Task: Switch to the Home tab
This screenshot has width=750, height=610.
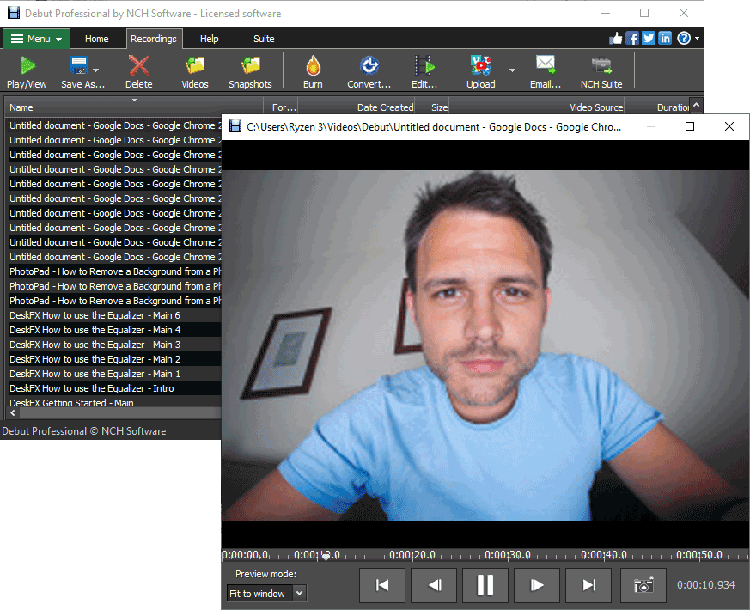Action: pos(97,39)
